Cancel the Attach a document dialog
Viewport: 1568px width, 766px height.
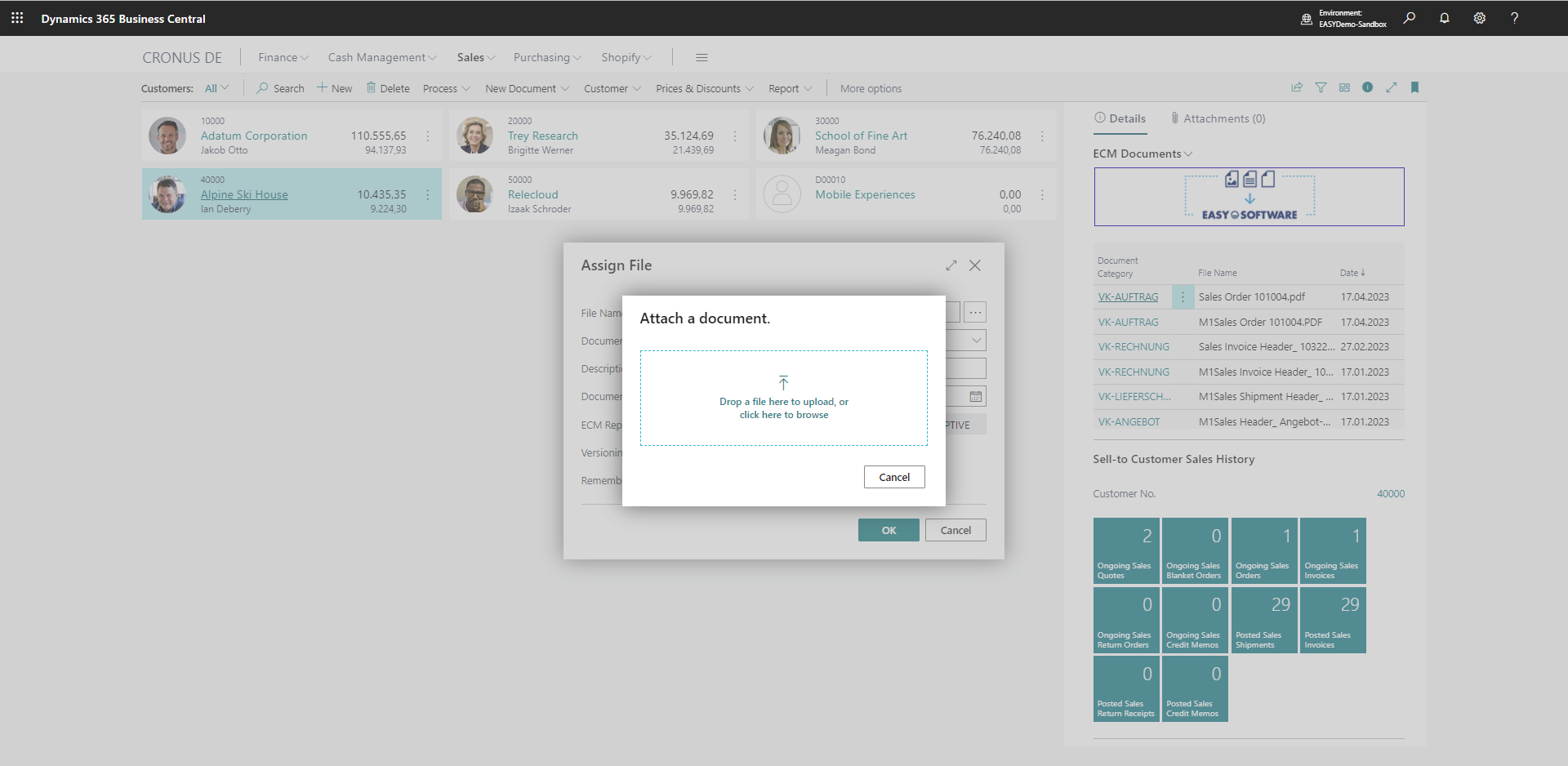893,477
